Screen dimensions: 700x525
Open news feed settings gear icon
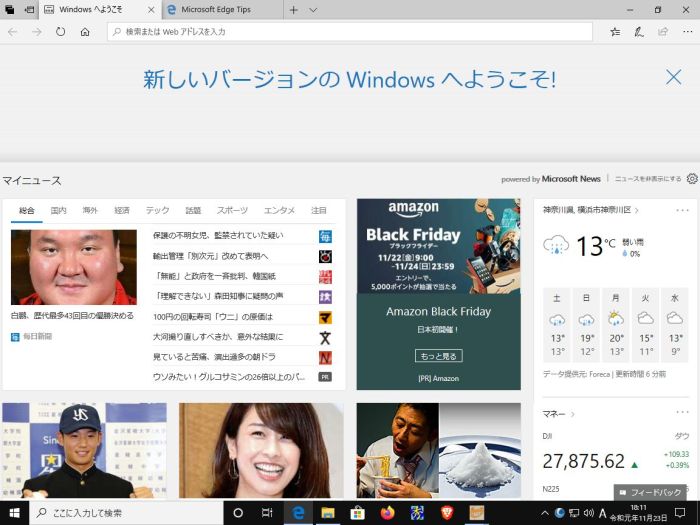point(692,179)
